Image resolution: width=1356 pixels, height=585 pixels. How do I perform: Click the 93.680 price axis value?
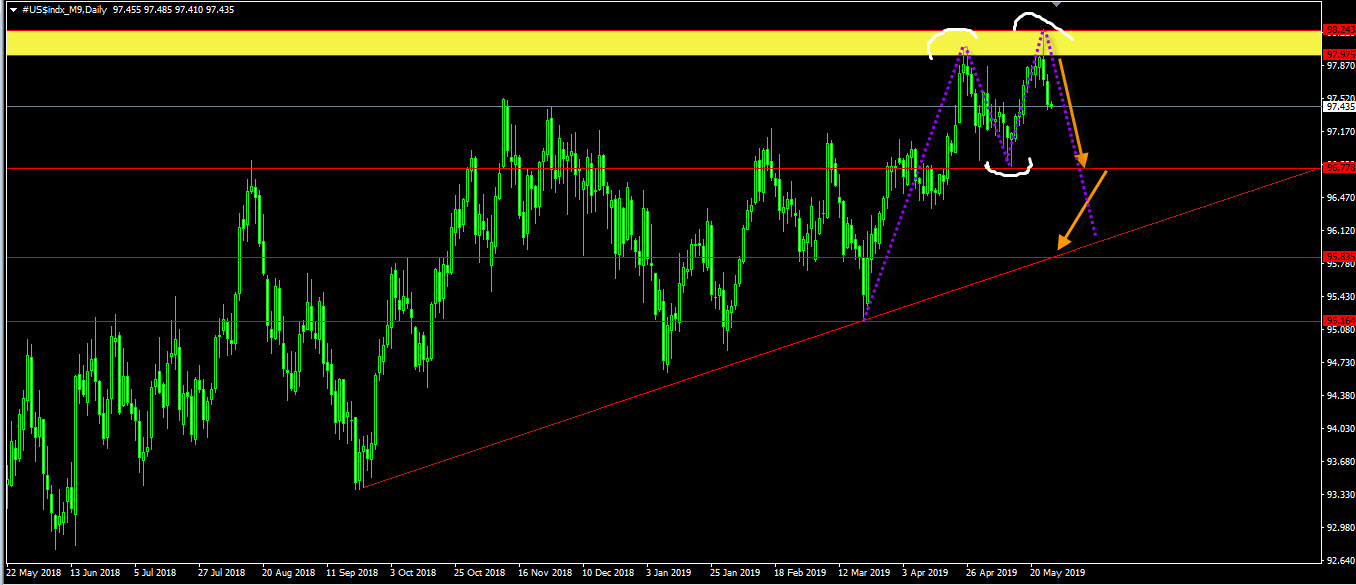tap(1339, 461)
